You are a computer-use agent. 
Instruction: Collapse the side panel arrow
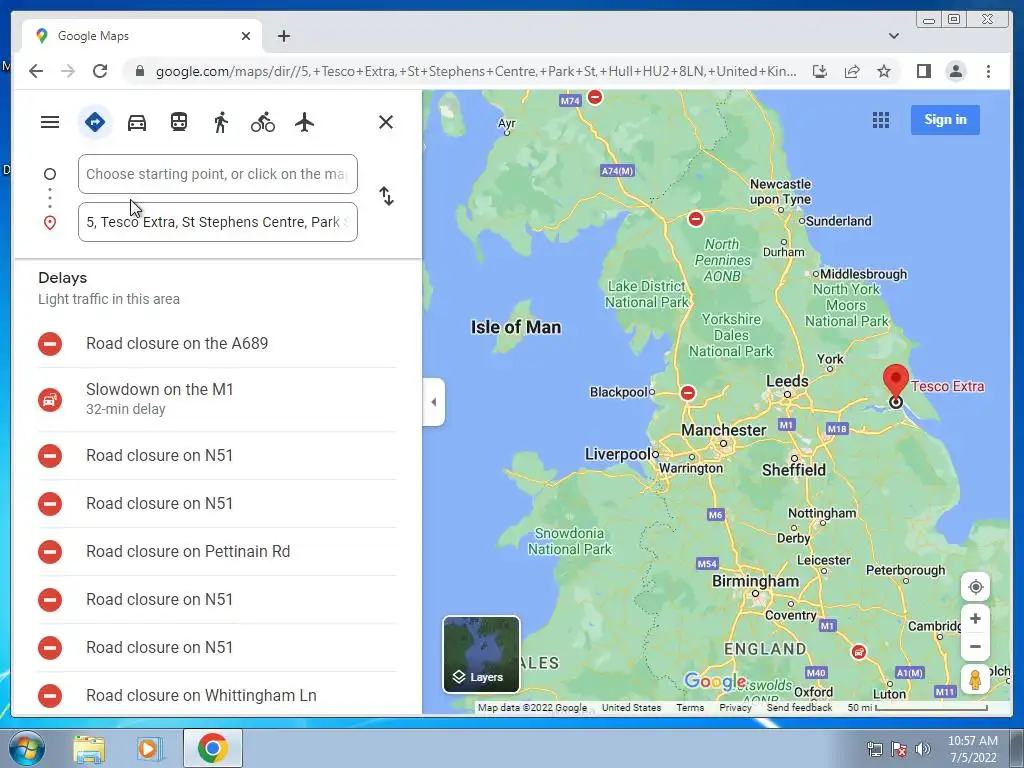434,402
